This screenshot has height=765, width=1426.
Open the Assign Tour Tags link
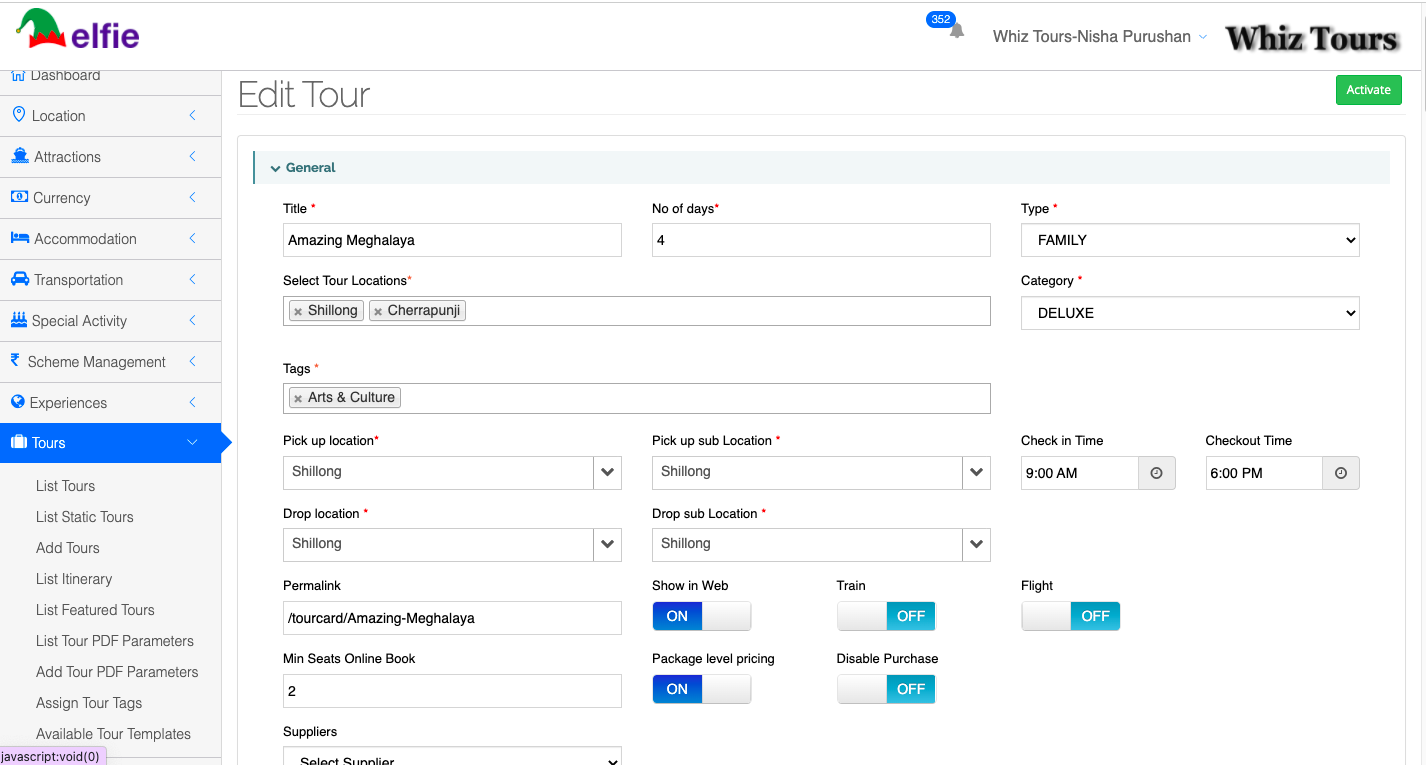[89, 703]
